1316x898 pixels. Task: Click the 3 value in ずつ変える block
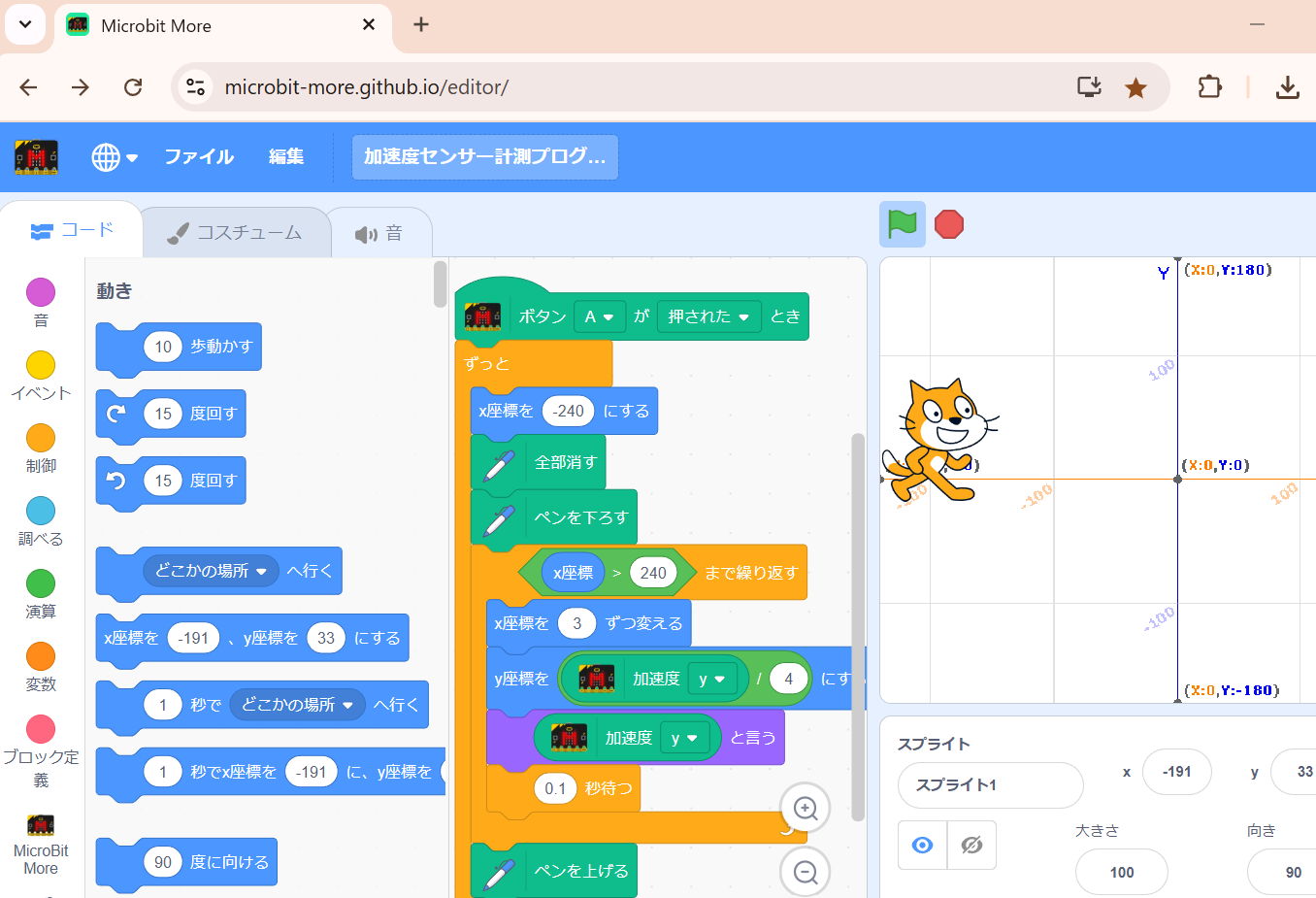click(x=576, y=623)
